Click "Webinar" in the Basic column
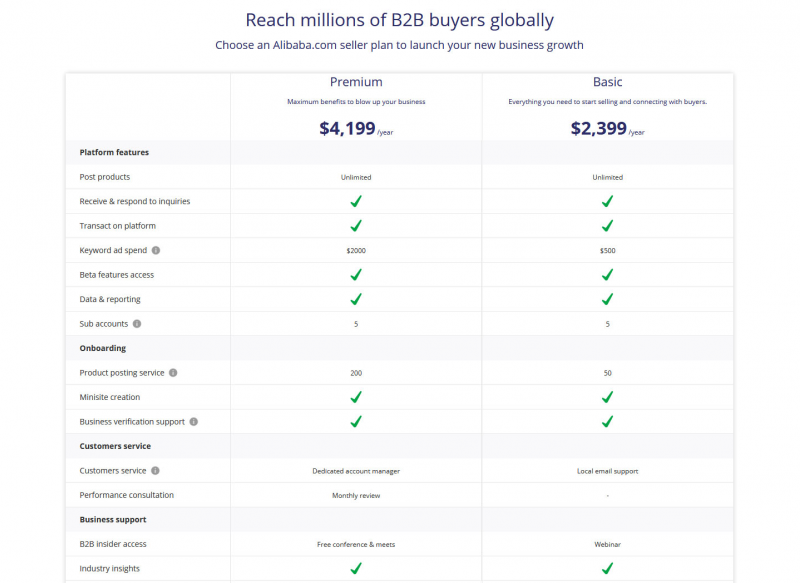The width and height of the screenshot is (800, 583). tap(607, 545)
